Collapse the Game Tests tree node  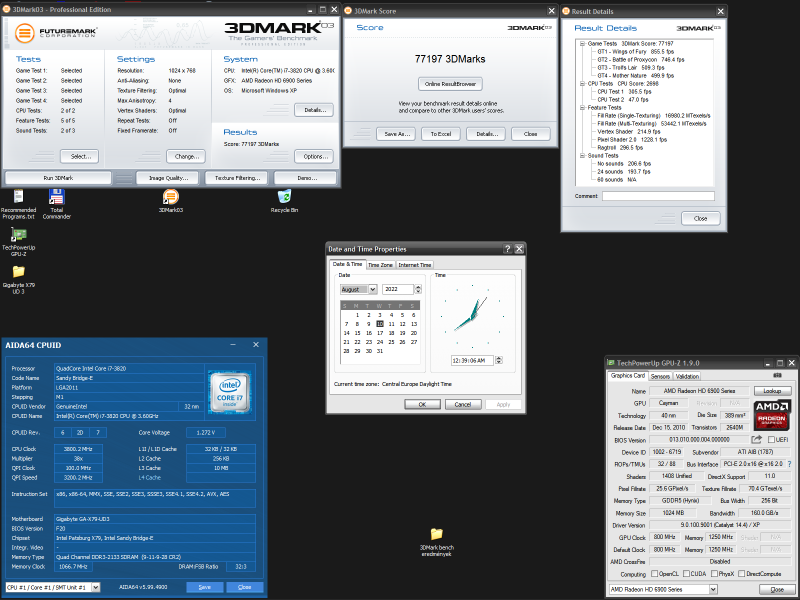[582, 44]
